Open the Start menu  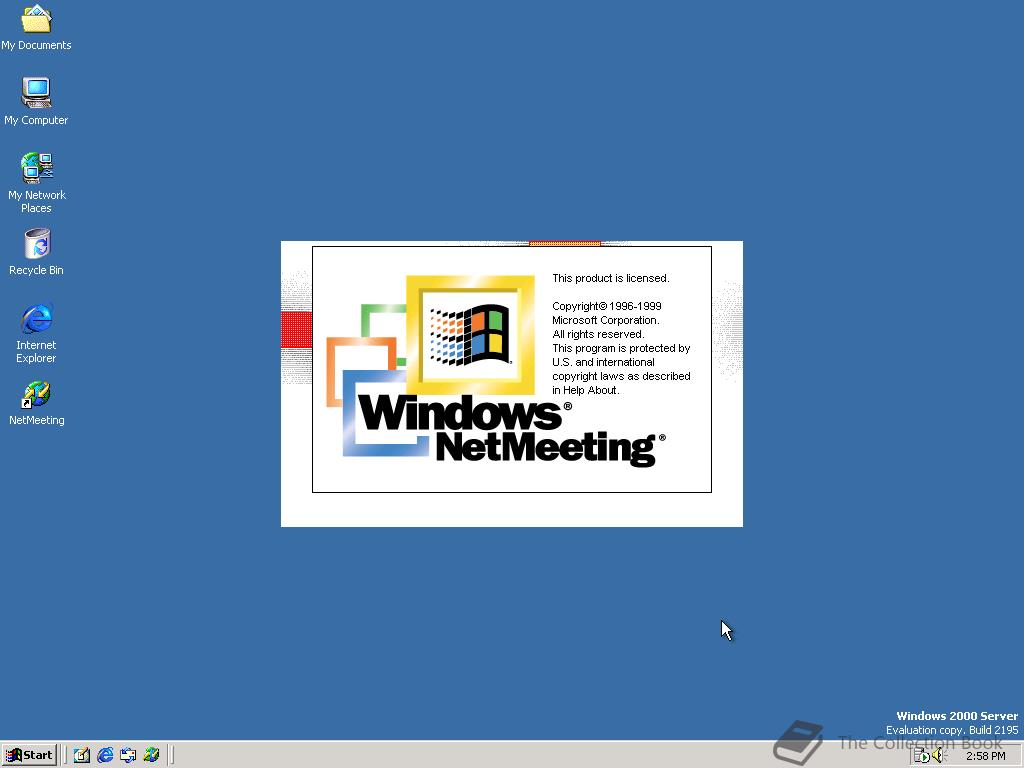coord(29,755)
